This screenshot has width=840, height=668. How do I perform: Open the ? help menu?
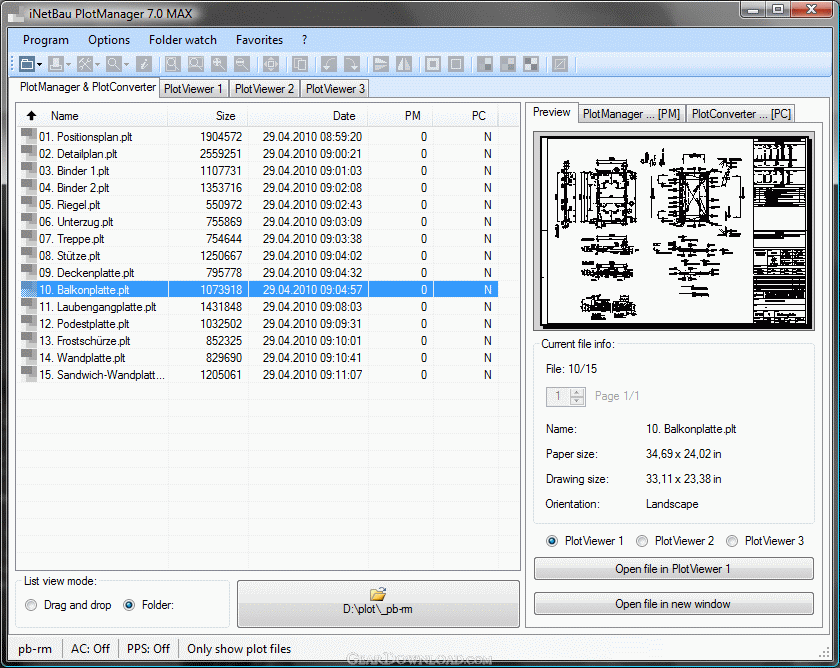click(304, 40)
